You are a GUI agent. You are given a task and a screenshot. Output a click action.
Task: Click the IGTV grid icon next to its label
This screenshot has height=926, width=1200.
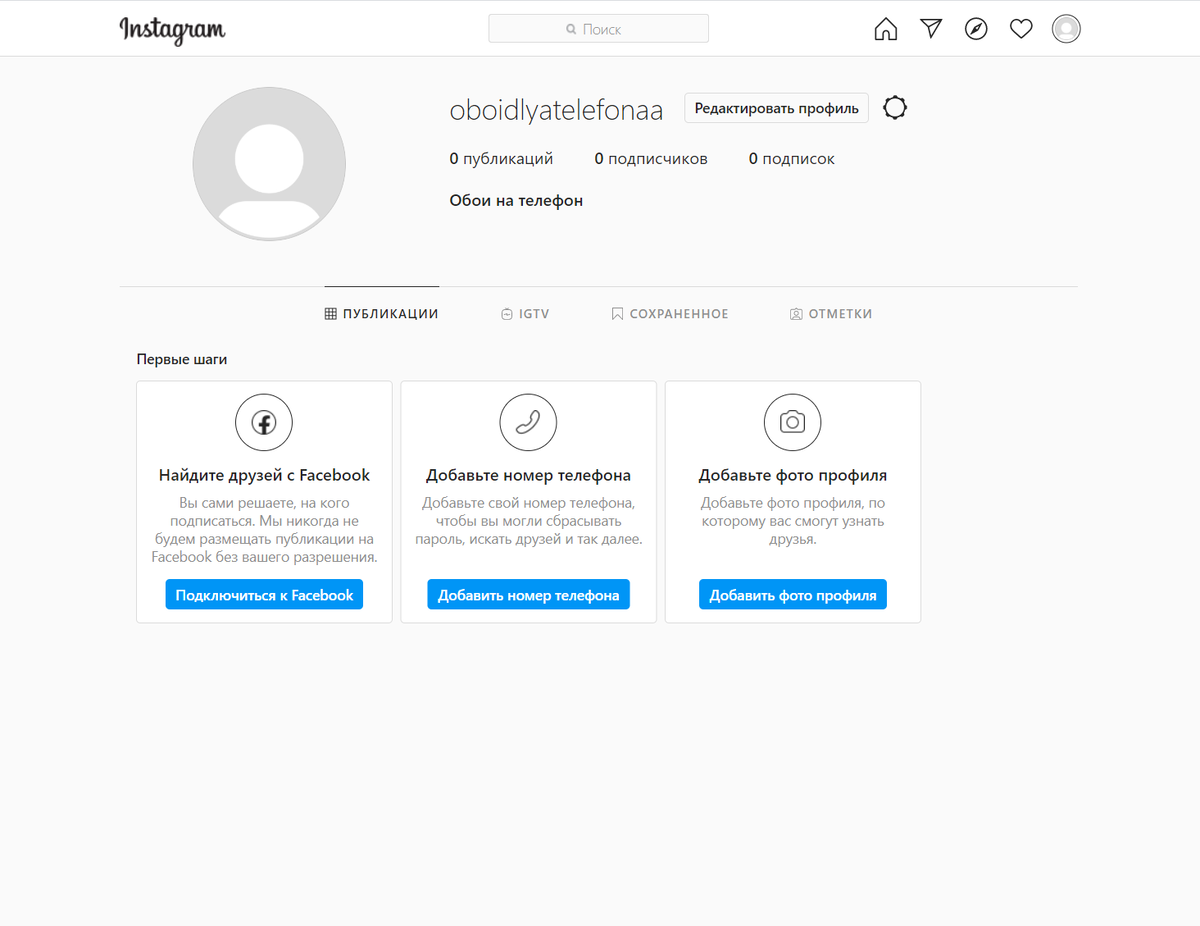[x=506, y=313]
